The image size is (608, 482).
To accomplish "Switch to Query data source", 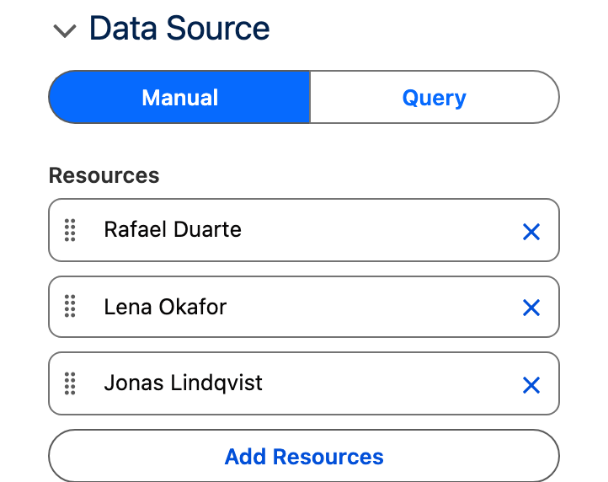I will click(x=435, y=97).
